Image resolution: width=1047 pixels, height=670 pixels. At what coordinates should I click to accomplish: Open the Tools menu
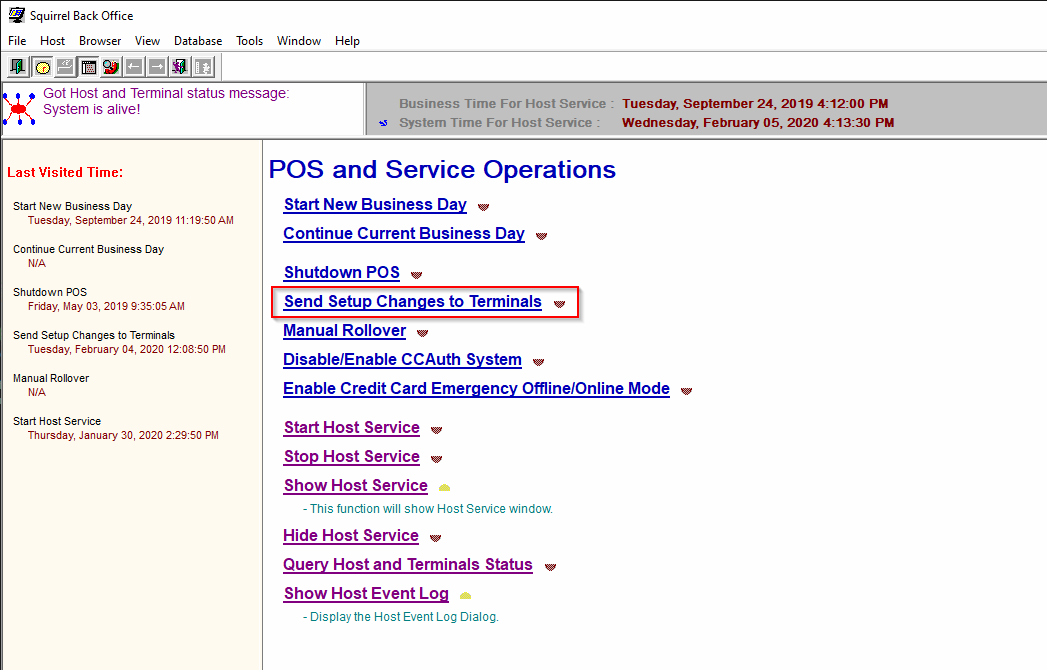click(249, 41)
